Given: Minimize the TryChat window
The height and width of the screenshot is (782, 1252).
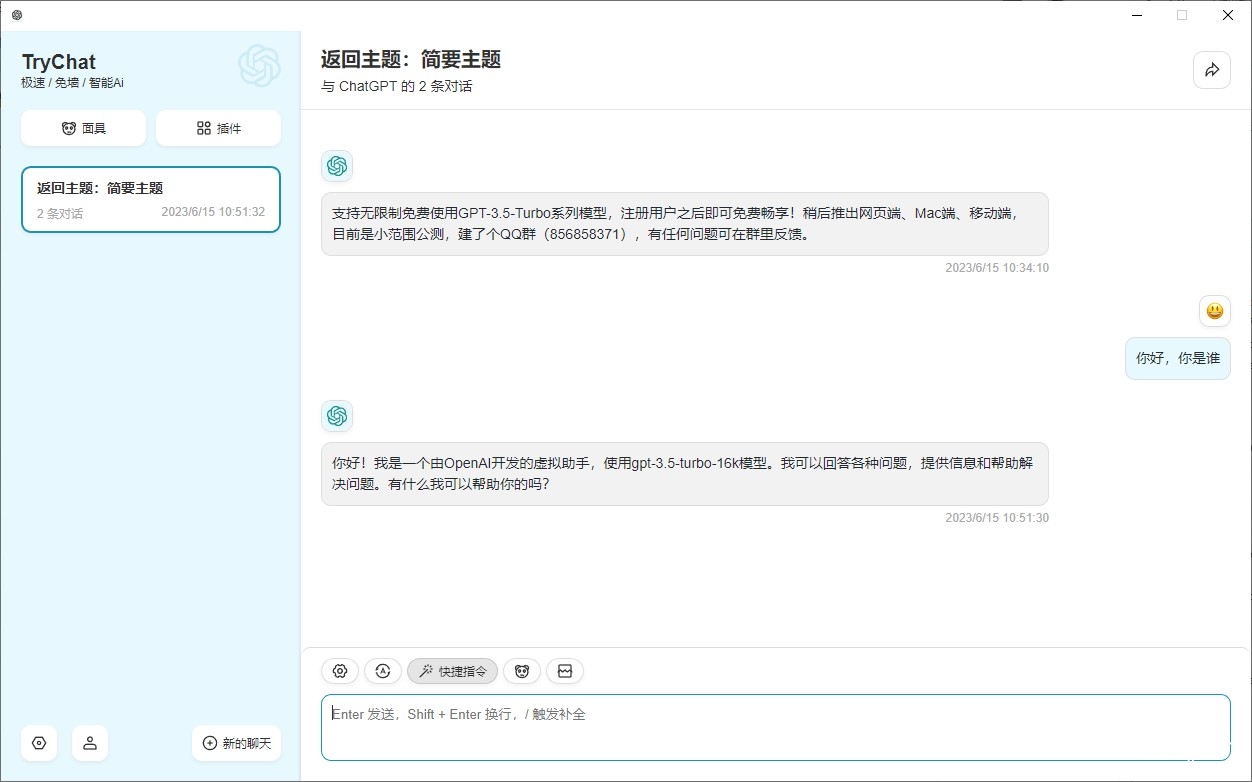Looking at the screenshot, I should pos(1137,15).
